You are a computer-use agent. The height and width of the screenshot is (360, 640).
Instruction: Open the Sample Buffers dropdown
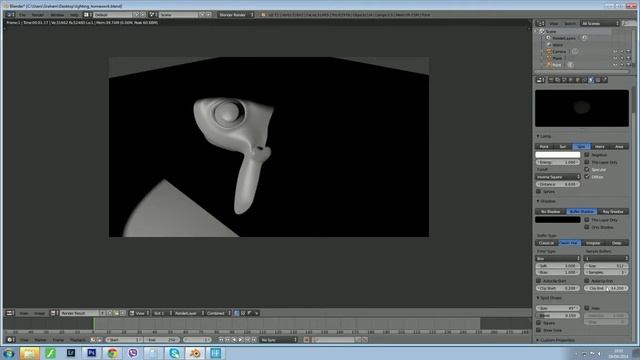click(606, 258)
